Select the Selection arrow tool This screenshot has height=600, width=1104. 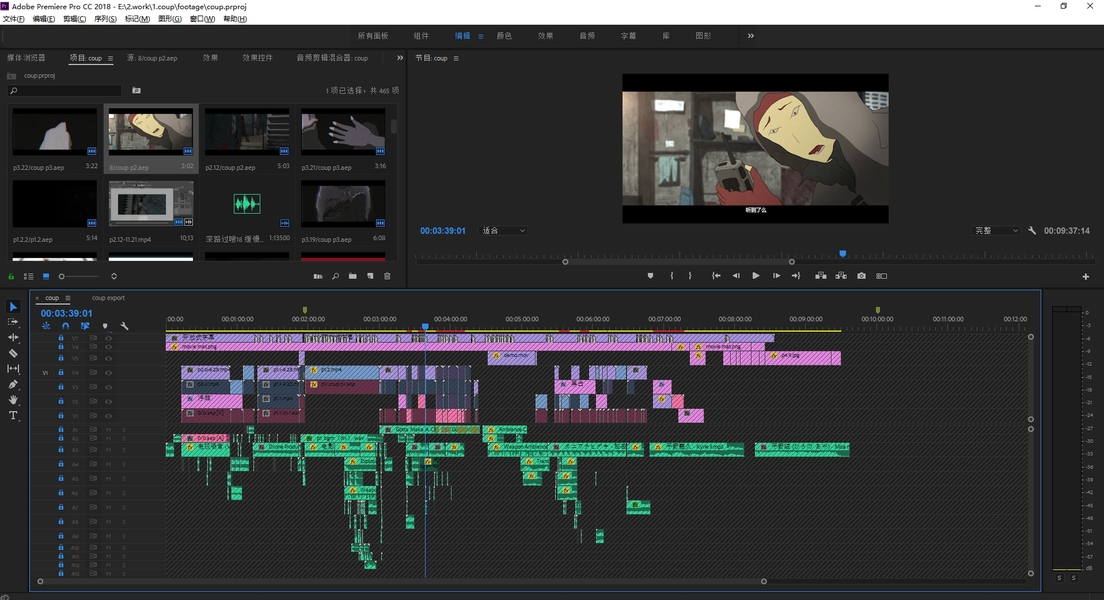click(x=13, y=306)
